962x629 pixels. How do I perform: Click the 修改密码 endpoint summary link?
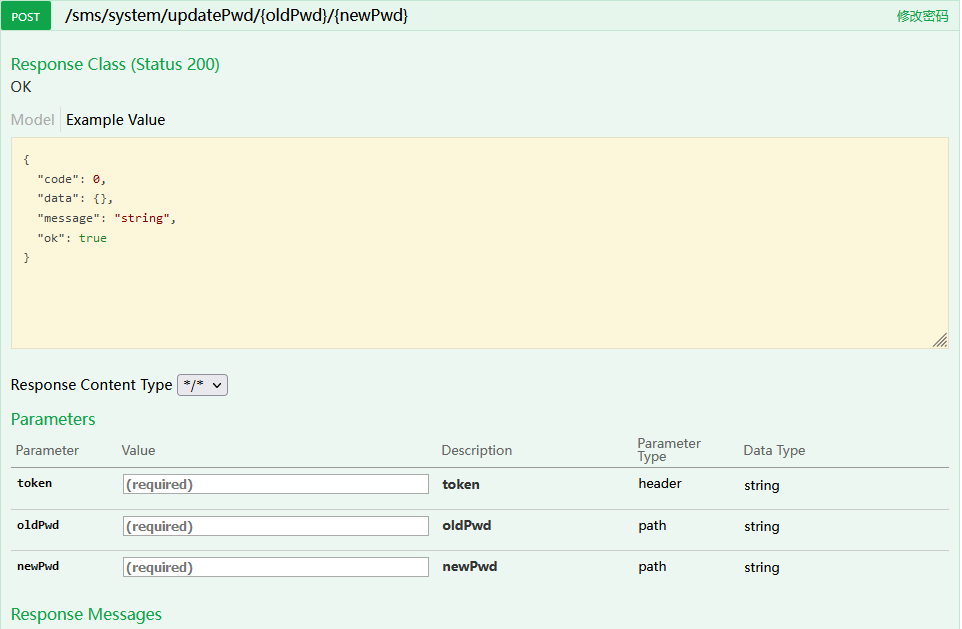pos(922,17)
